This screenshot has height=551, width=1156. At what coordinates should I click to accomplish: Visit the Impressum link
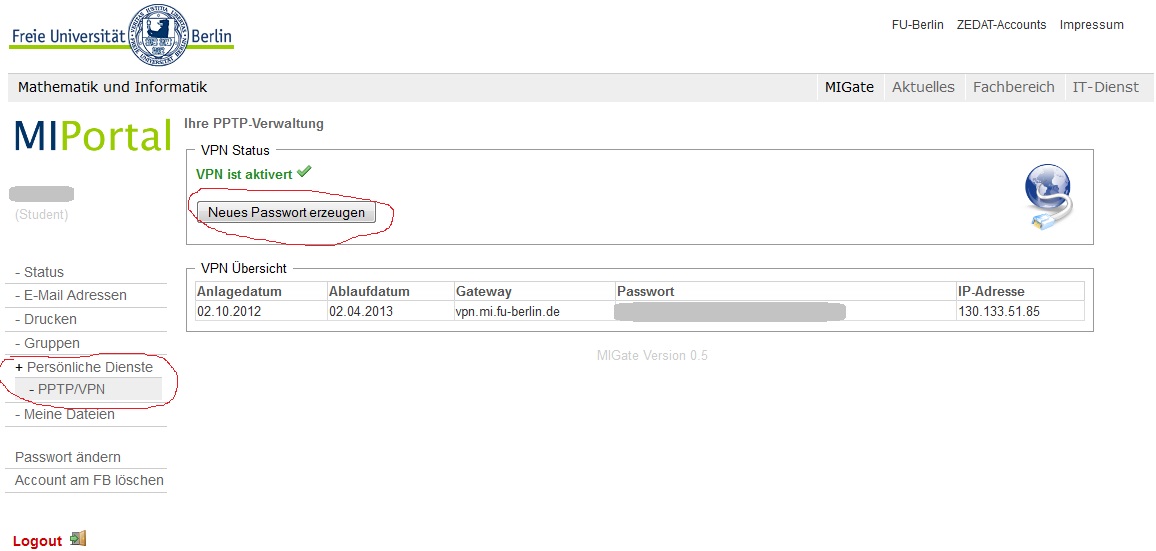click(x=1091, y=25)
